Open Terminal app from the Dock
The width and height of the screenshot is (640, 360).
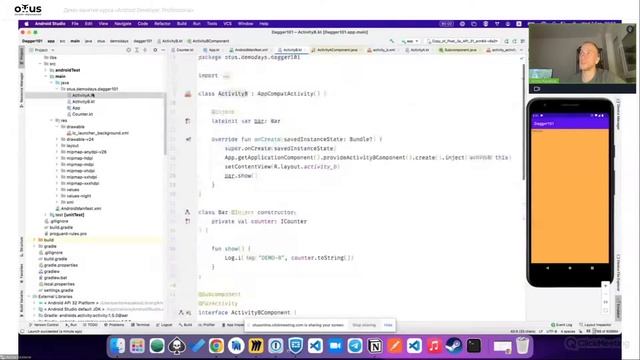[474, 346]
